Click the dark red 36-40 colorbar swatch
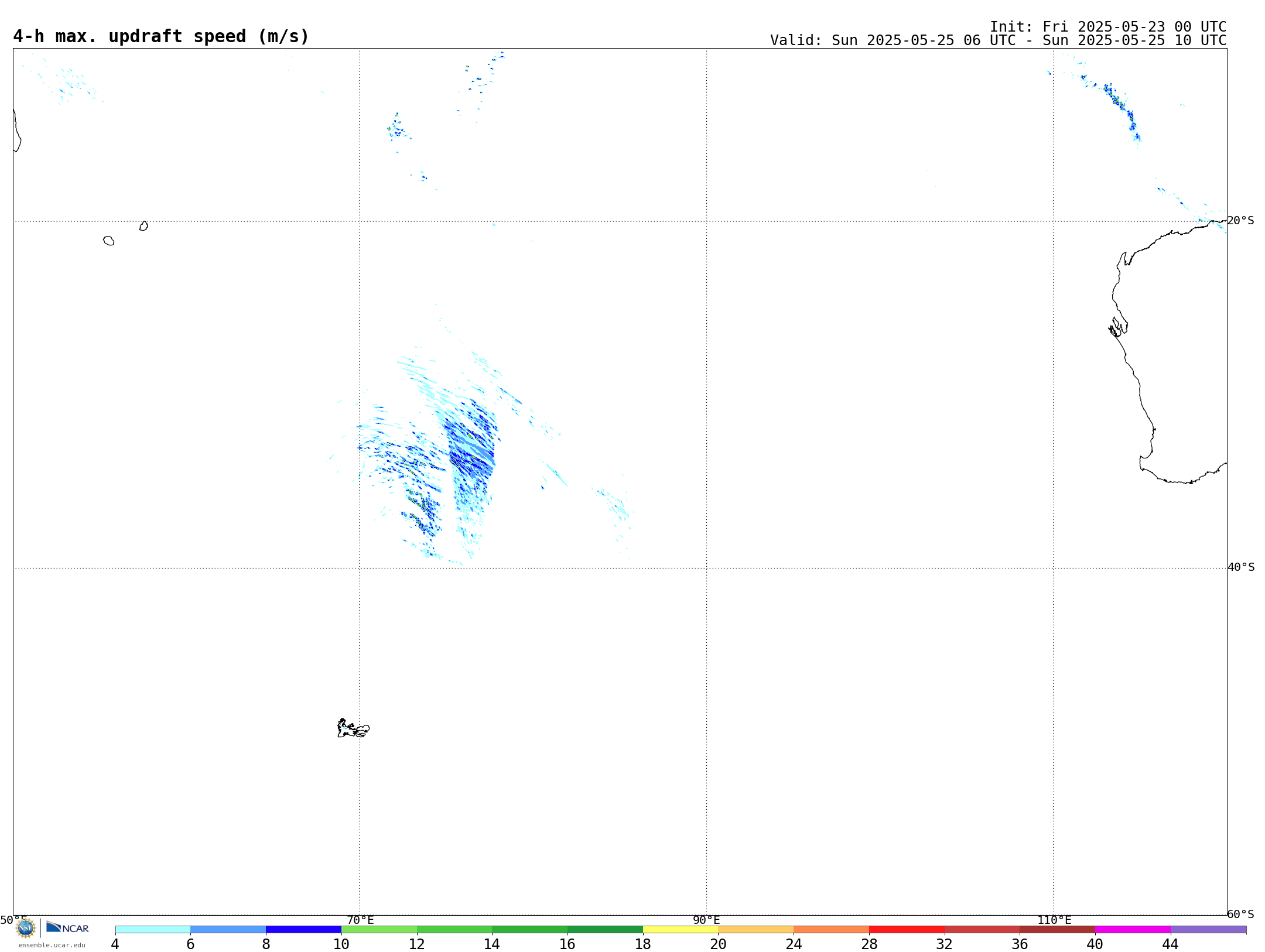 click(x=1058, y=930)
